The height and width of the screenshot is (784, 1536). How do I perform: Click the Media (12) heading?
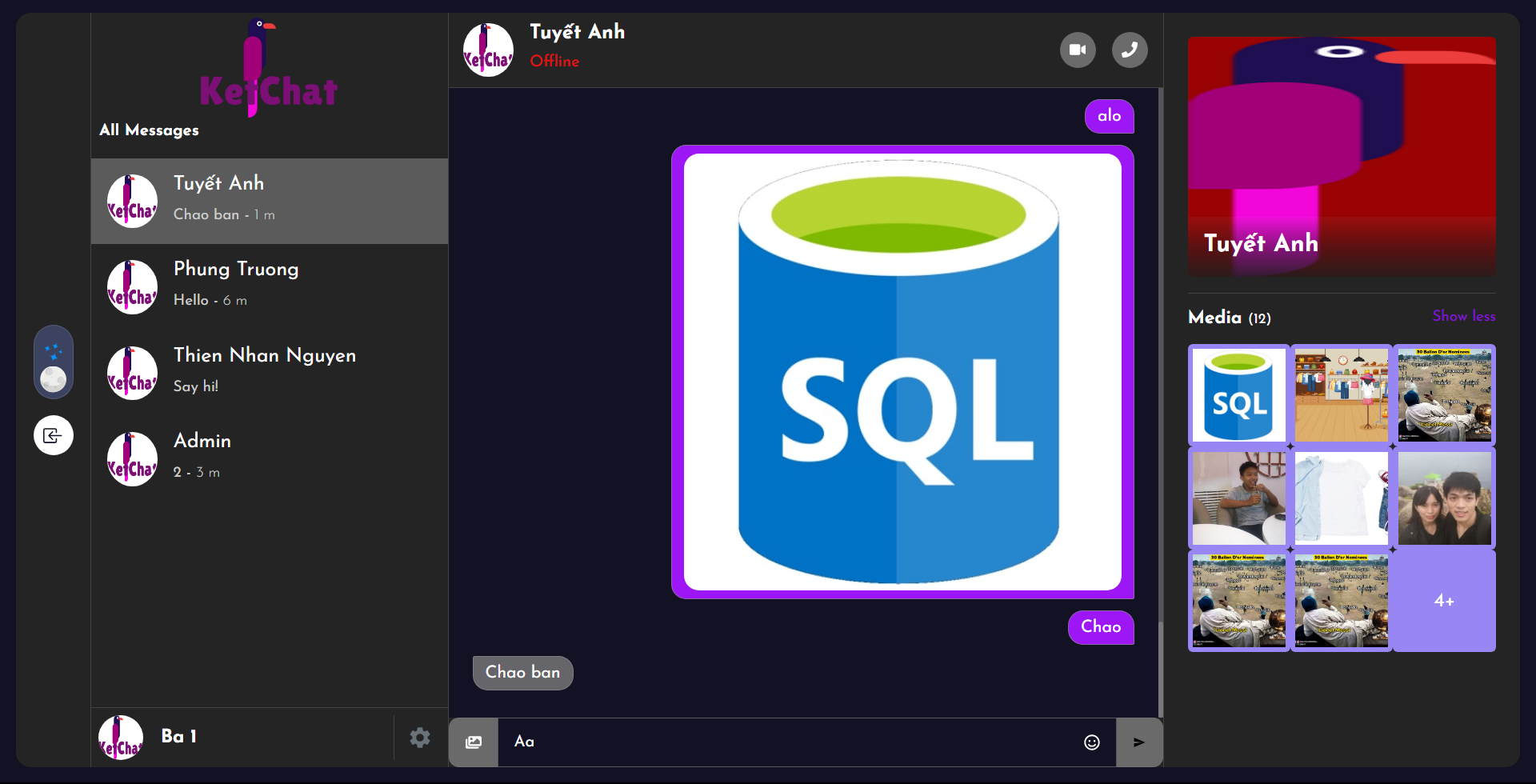tap(1230, 318)
